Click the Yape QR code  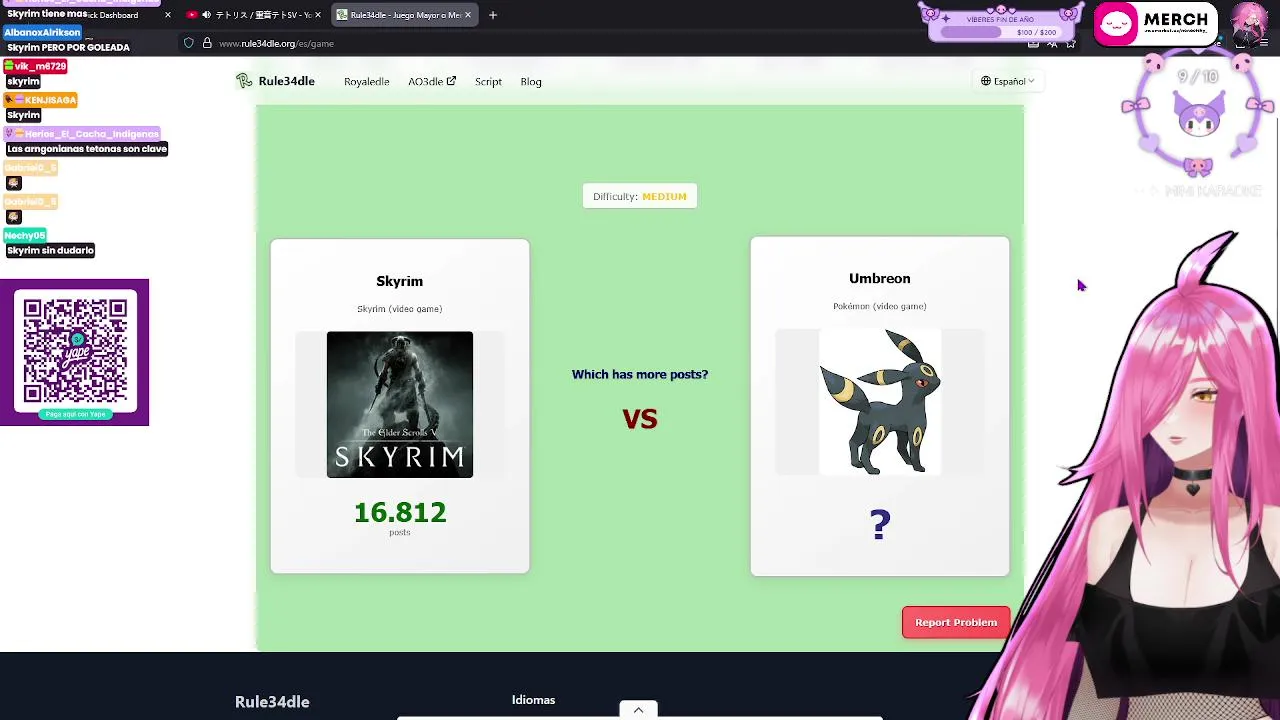pos(75,352)
